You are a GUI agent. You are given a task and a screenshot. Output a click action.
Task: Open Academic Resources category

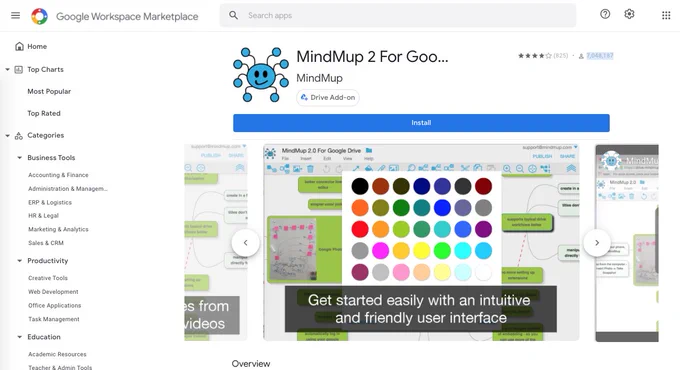click(57, 354)
